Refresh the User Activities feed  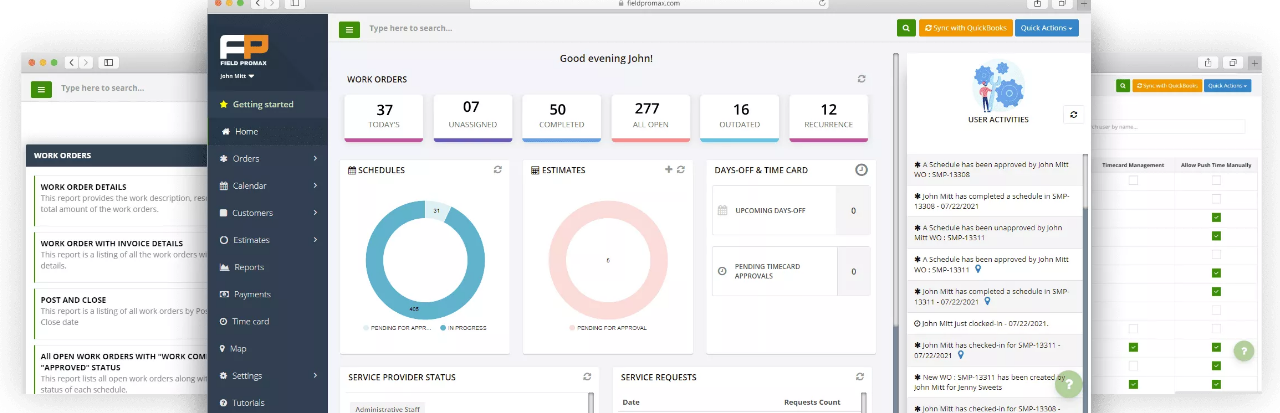tap(1074, 115)
